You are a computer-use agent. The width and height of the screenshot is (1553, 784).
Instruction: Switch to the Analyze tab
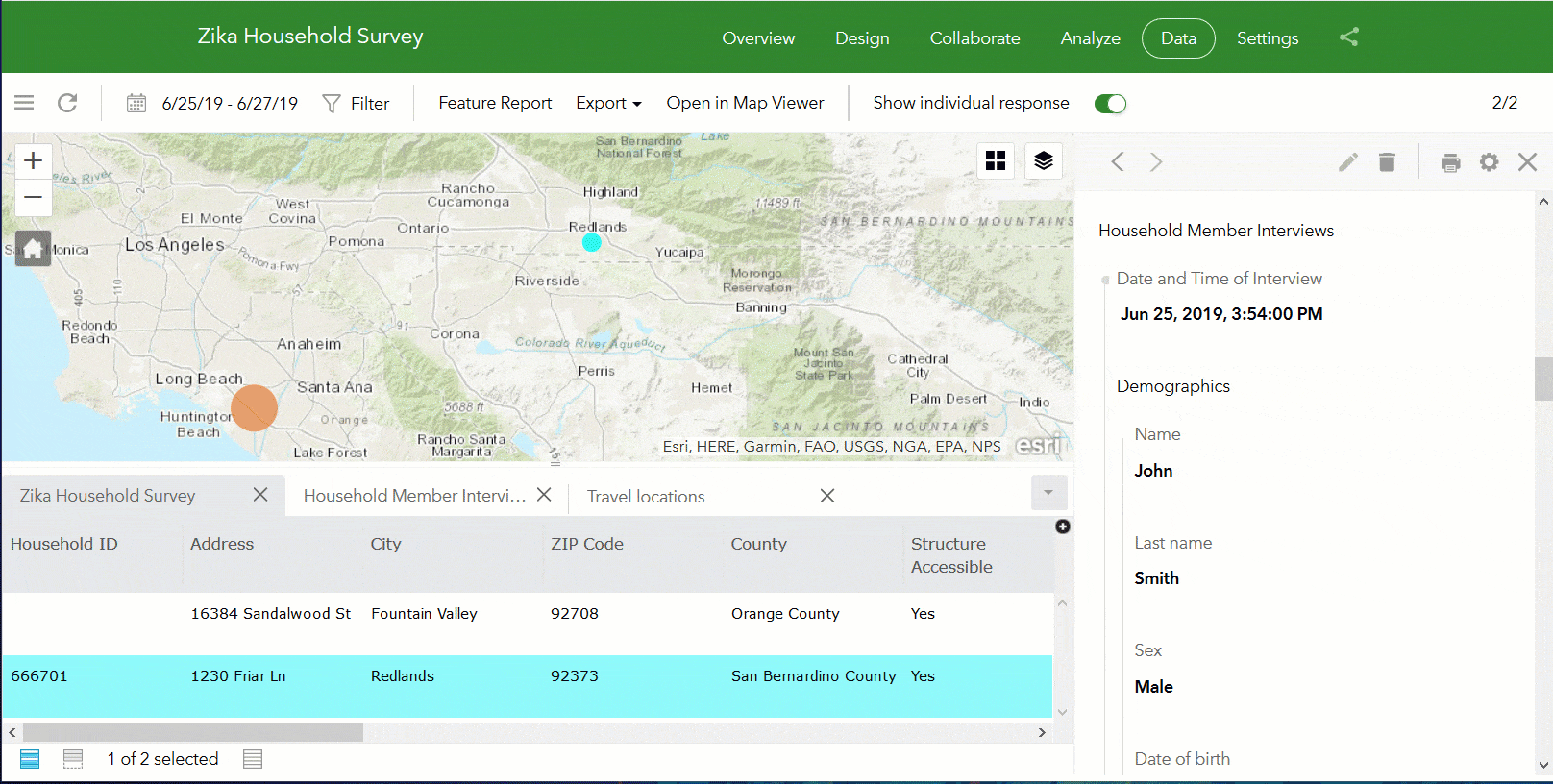click(x=1090, y=38)
